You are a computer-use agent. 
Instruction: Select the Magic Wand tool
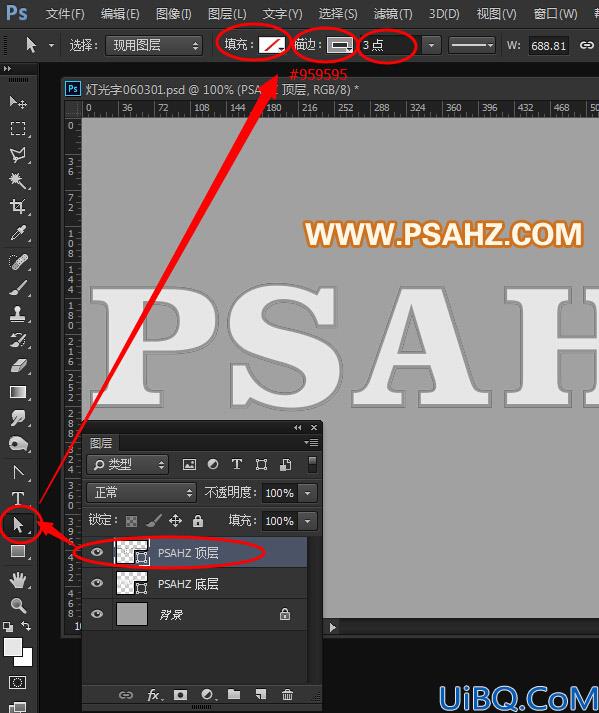(18, 181)
